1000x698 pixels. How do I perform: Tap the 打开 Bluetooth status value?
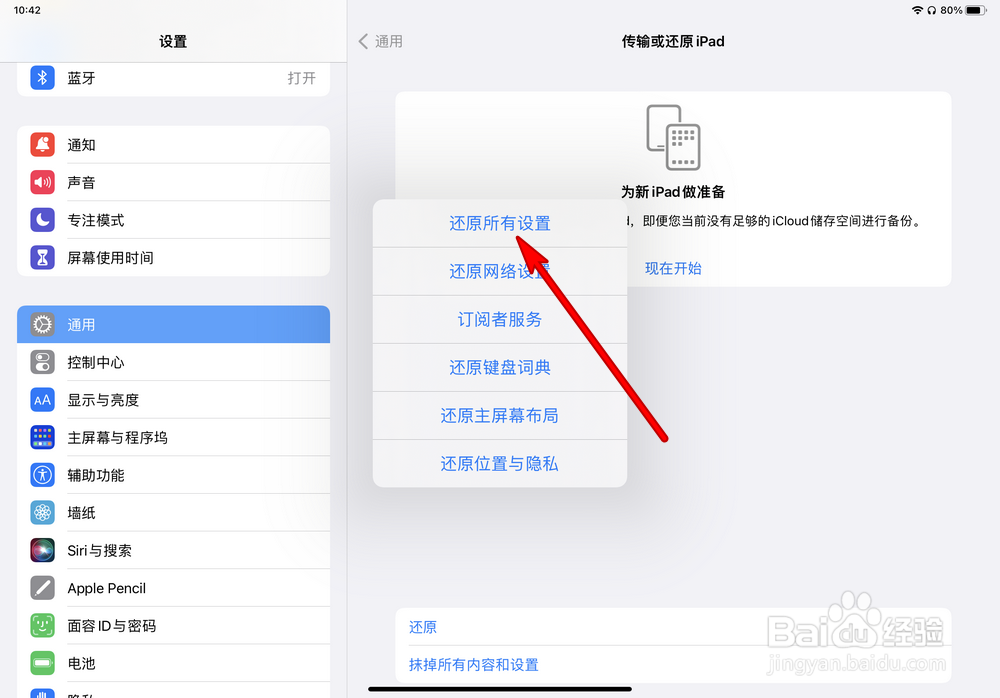(x=301, y=78)
